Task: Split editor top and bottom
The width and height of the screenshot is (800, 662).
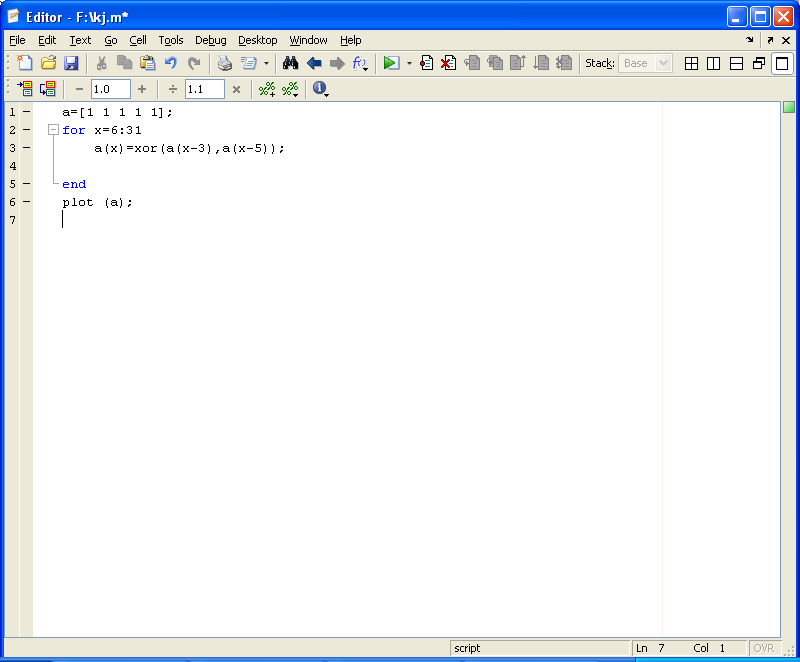Action: tap(736, 63)
